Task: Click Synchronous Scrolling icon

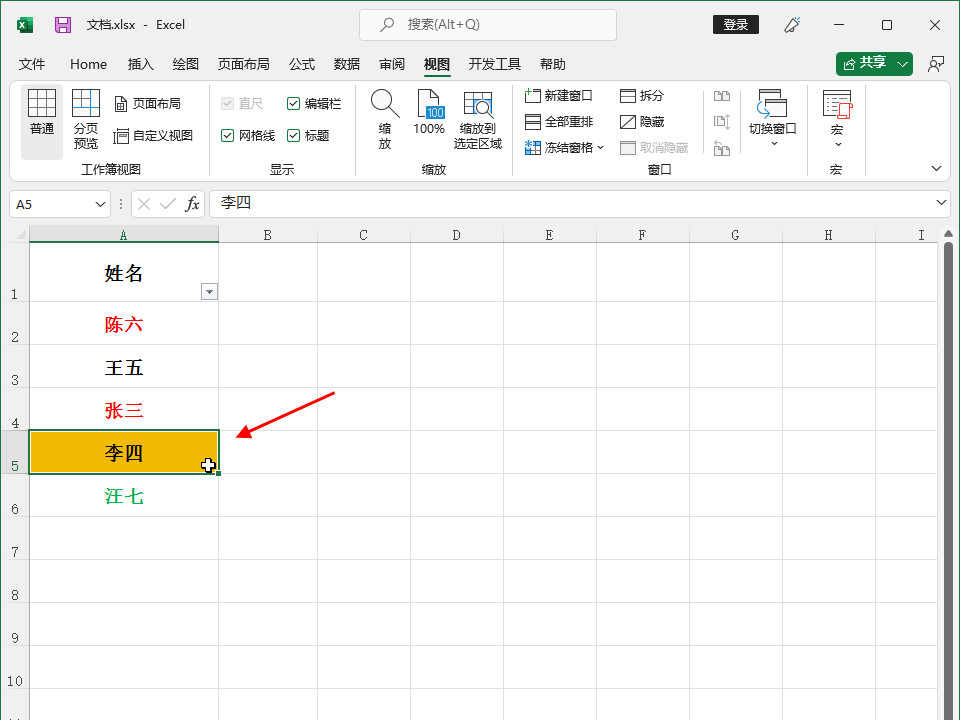Action: [722, 121]
